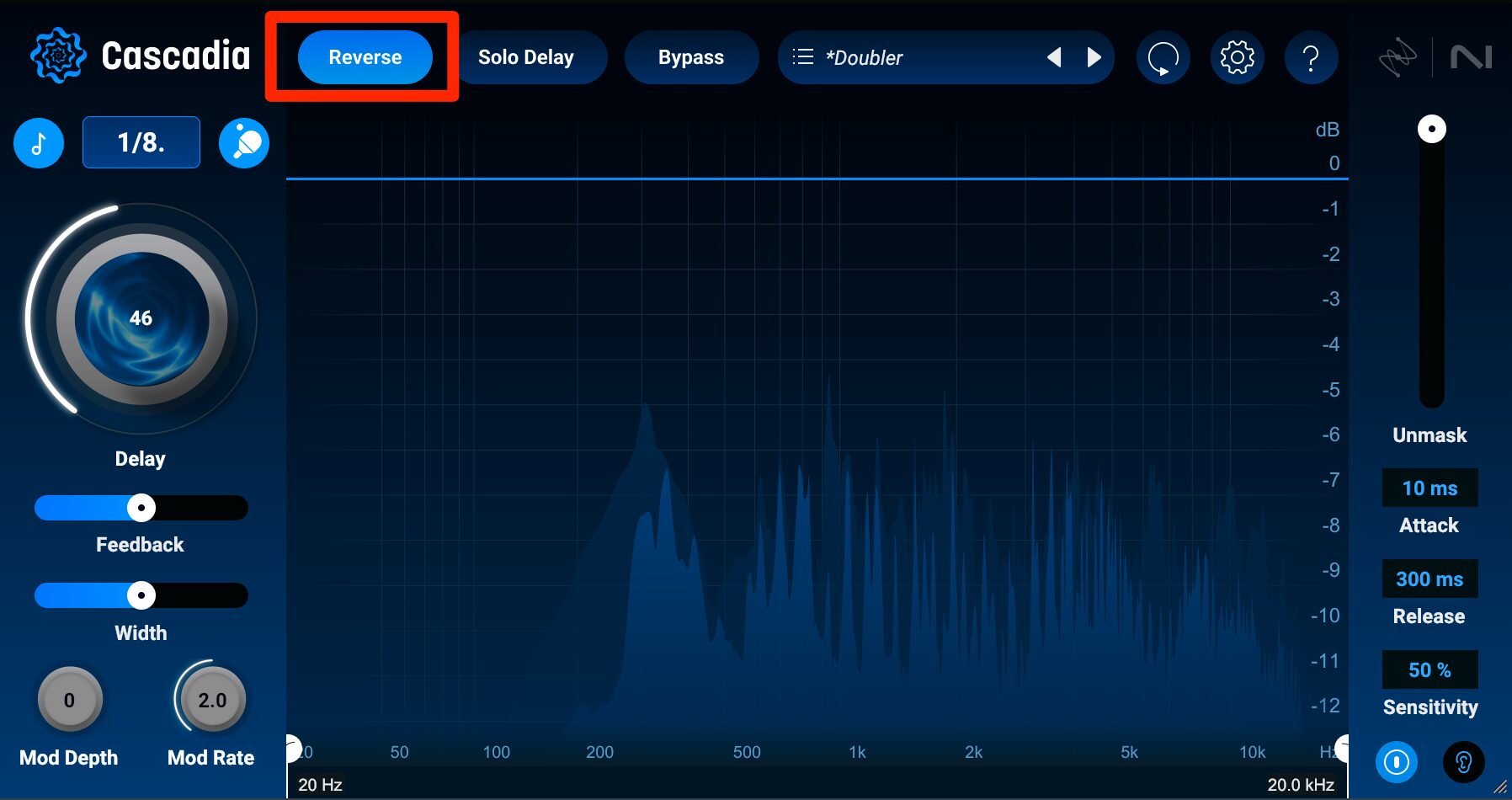Click the 50 % Sensitivity value

pyautogui.click(x=1429, y=670)
